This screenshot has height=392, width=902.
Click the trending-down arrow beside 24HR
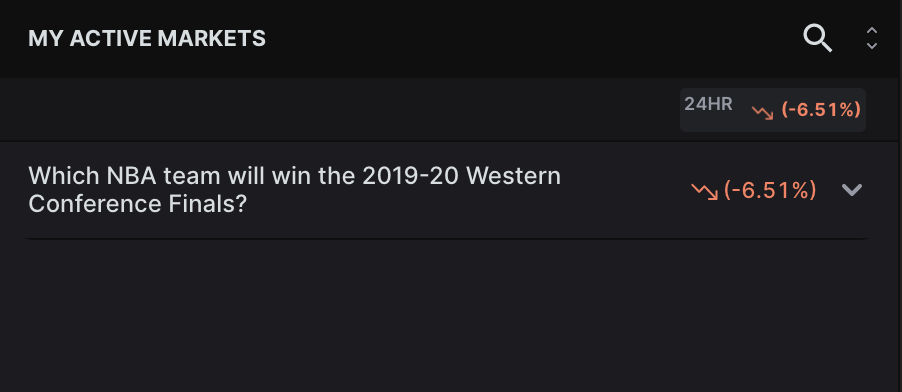[x=763, y=112]
